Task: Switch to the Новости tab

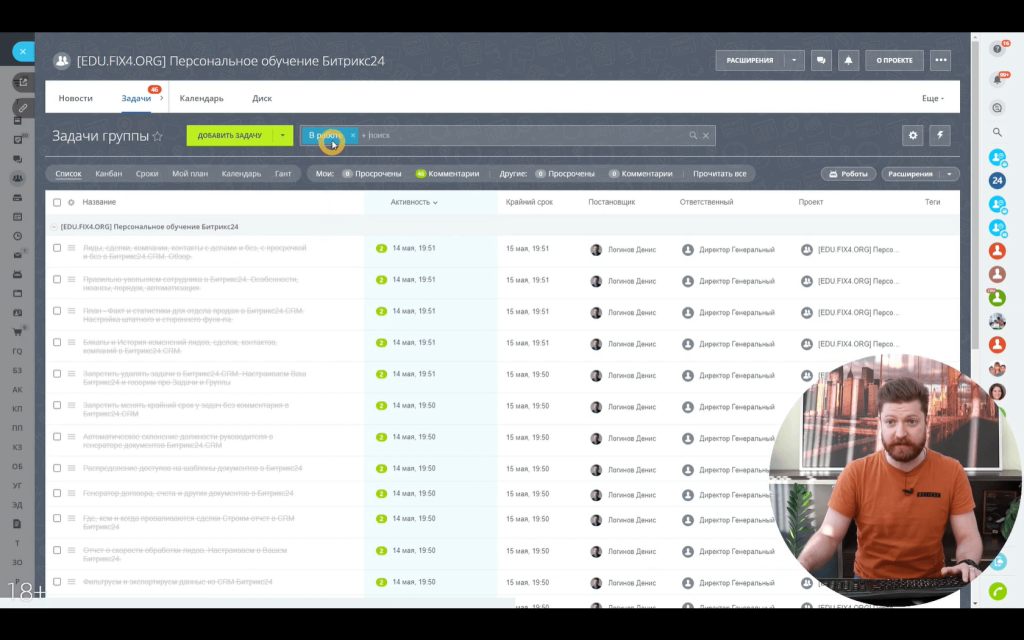Action: click(76, 99)
